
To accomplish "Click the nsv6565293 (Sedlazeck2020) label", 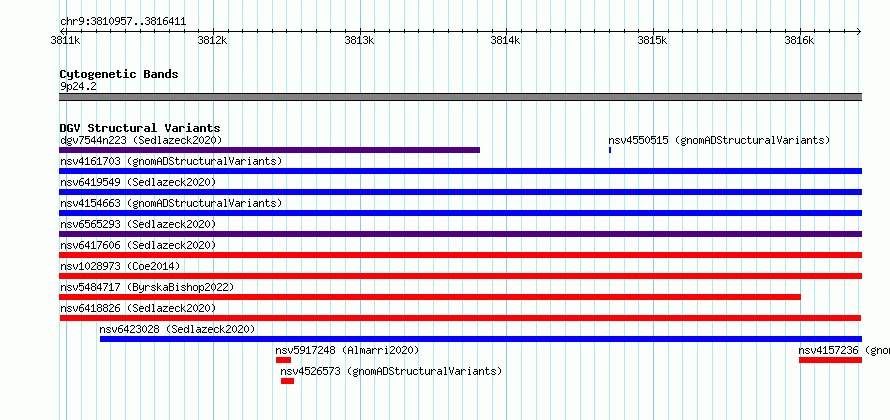I will pos(138,224).
